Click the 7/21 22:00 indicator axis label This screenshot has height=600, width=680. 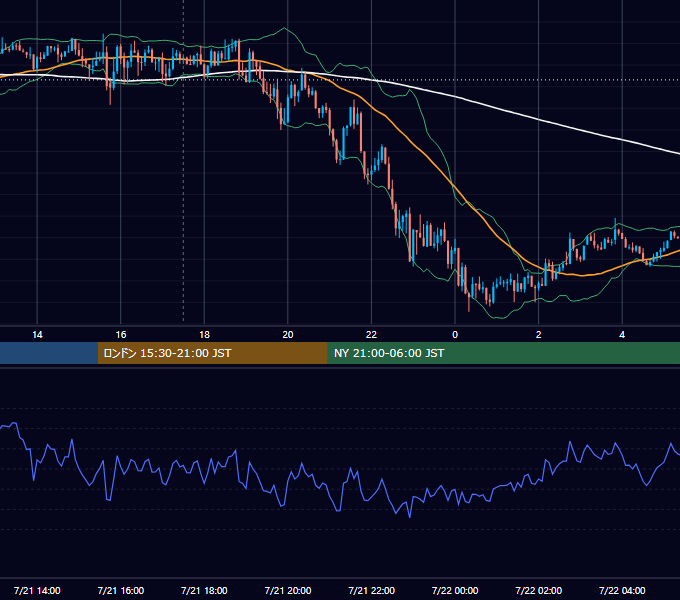point(372,590)
